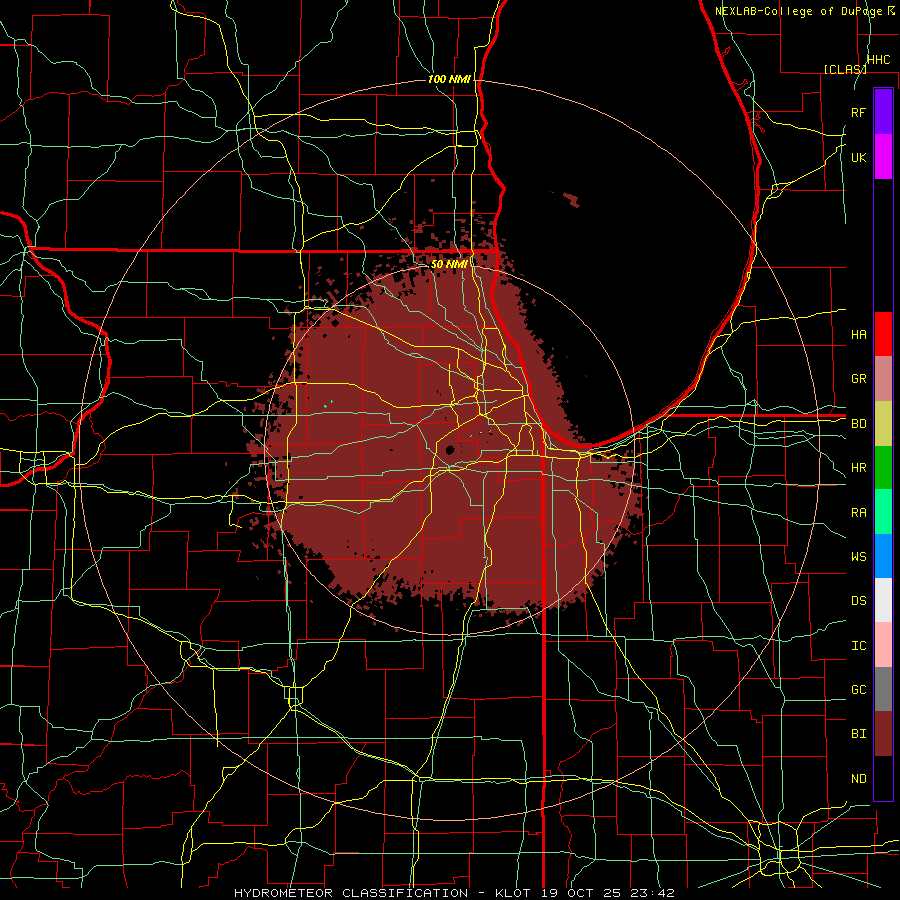Click the HHC product label
Screen dimensions: 900x900
879,60
